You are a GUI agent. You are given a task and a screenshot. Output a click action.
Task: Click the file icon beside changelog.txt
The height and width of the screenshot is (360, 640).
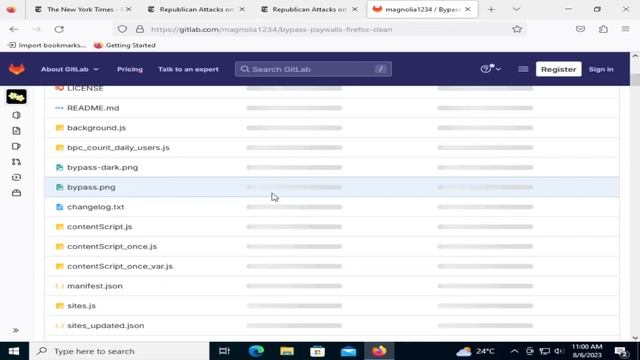60,207
